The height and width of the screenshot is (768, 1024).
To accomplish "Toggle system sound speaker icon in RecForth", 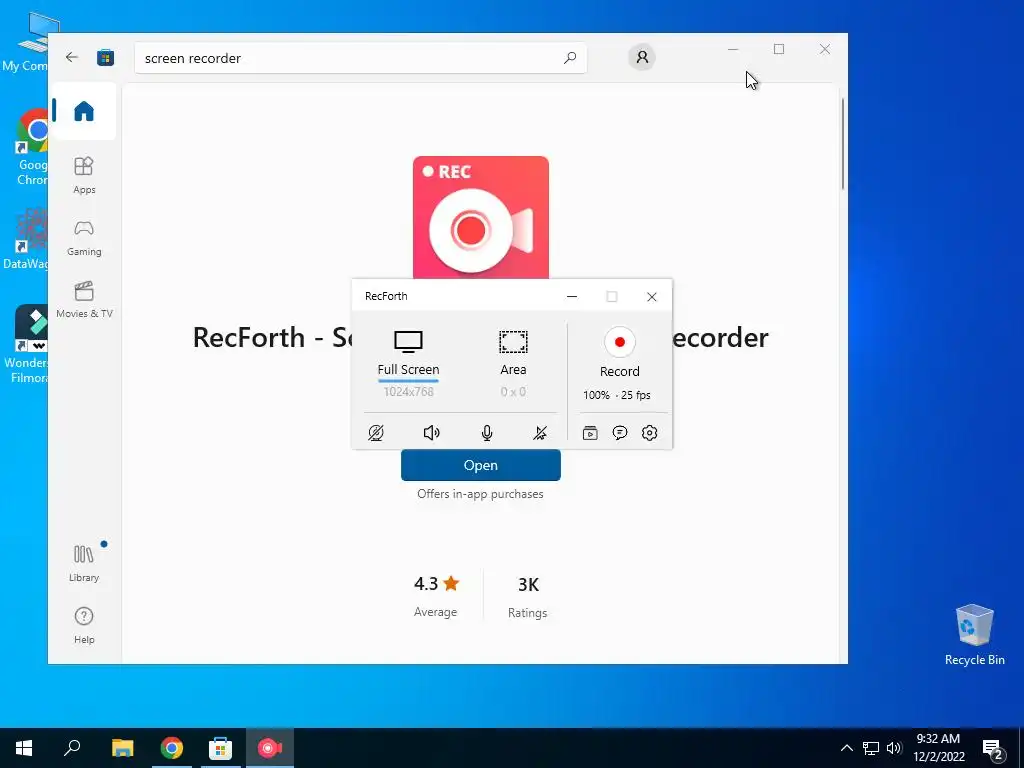I will click(431, 432).
